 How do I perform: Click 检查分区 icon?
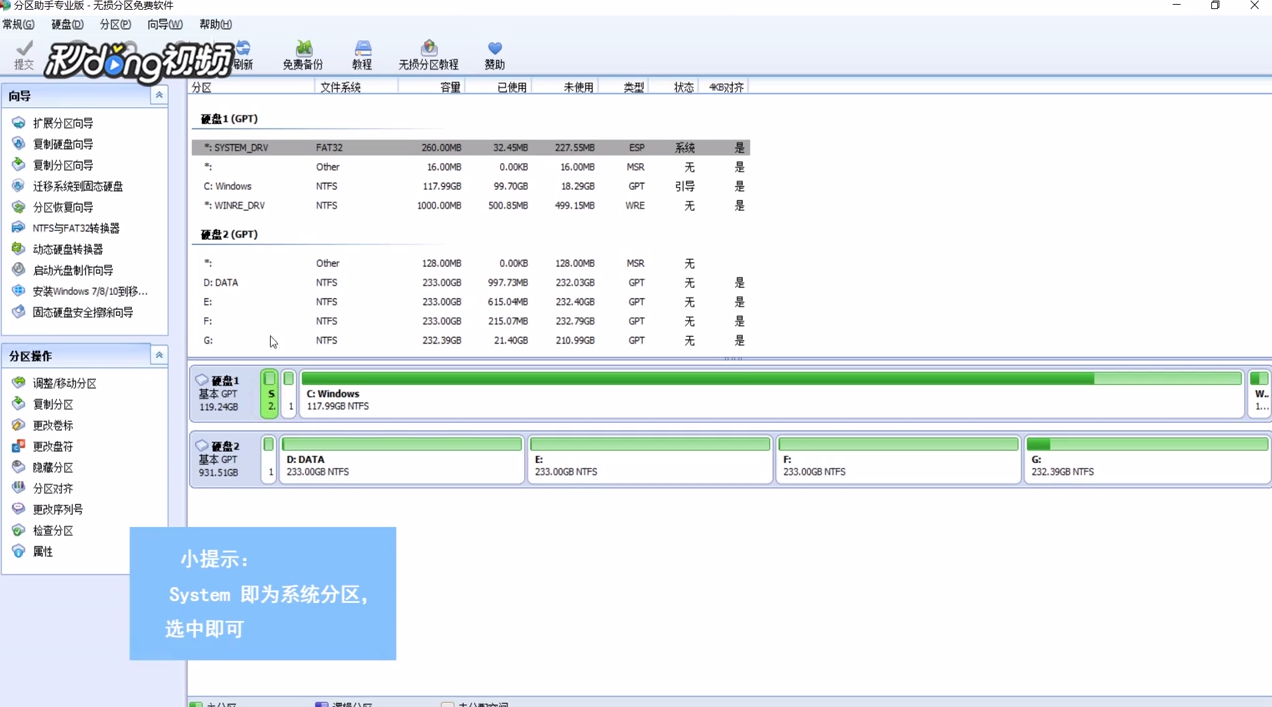coord(18,530)
